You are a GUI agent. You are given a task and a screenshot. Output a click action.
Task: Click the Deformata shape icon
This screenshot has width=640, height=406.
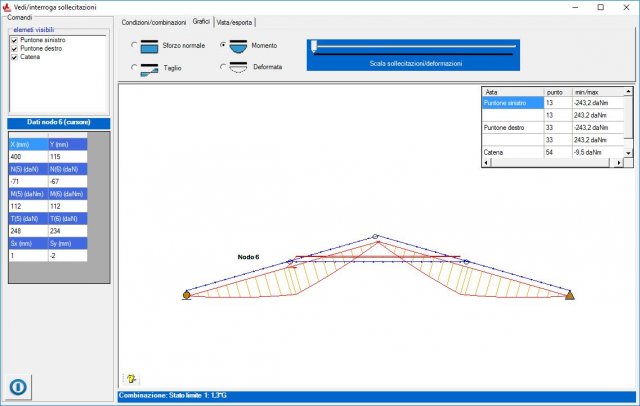coord(238,68)
